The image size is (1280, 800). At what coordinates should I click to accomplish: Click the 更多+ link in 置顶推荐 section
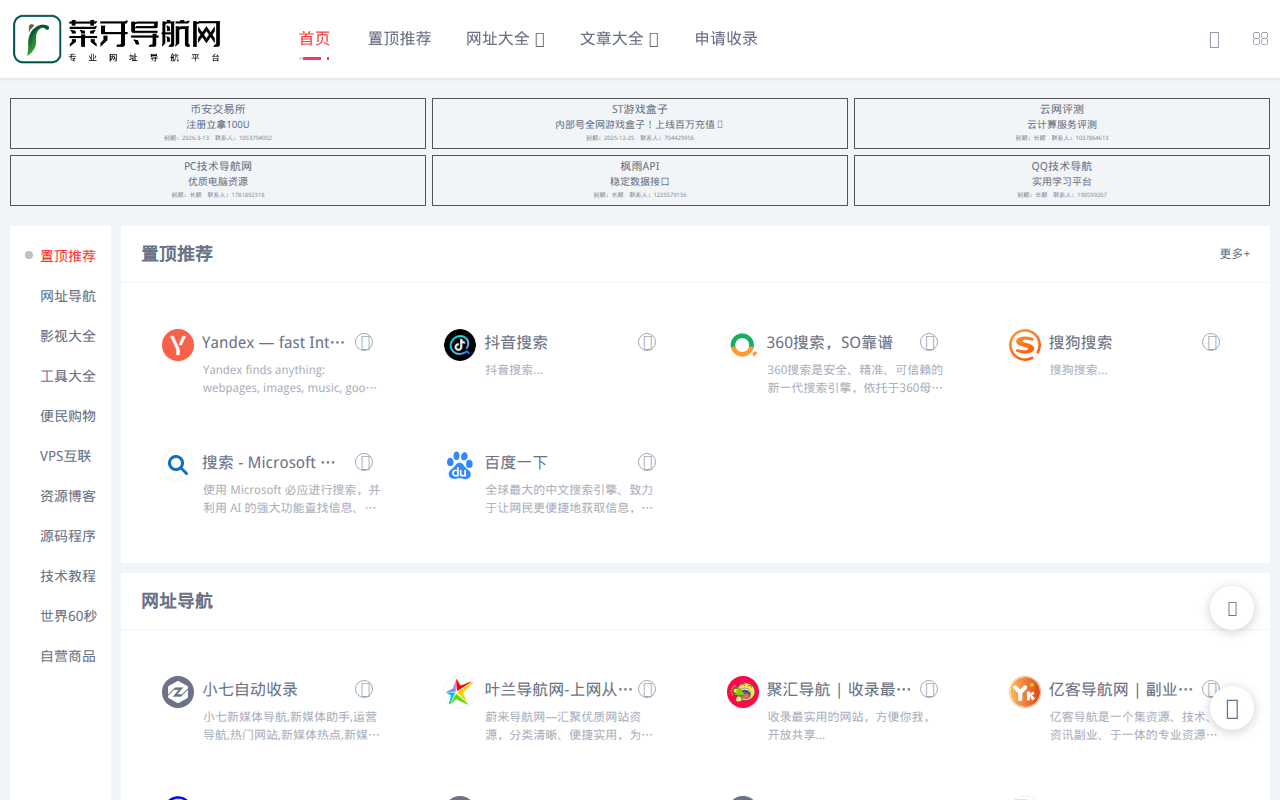[1233, 254]
